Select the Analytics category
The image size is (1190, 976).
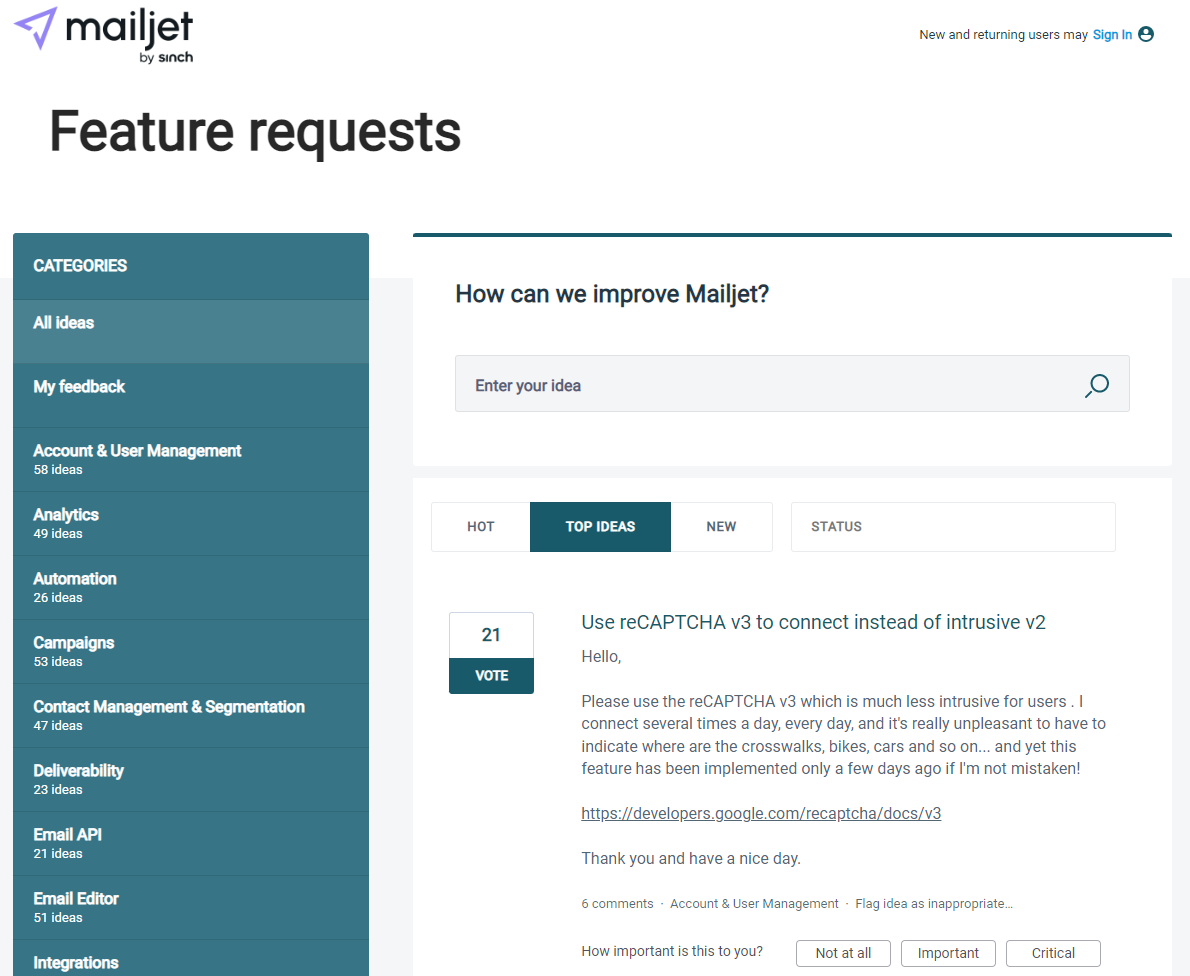click(190, 524)
